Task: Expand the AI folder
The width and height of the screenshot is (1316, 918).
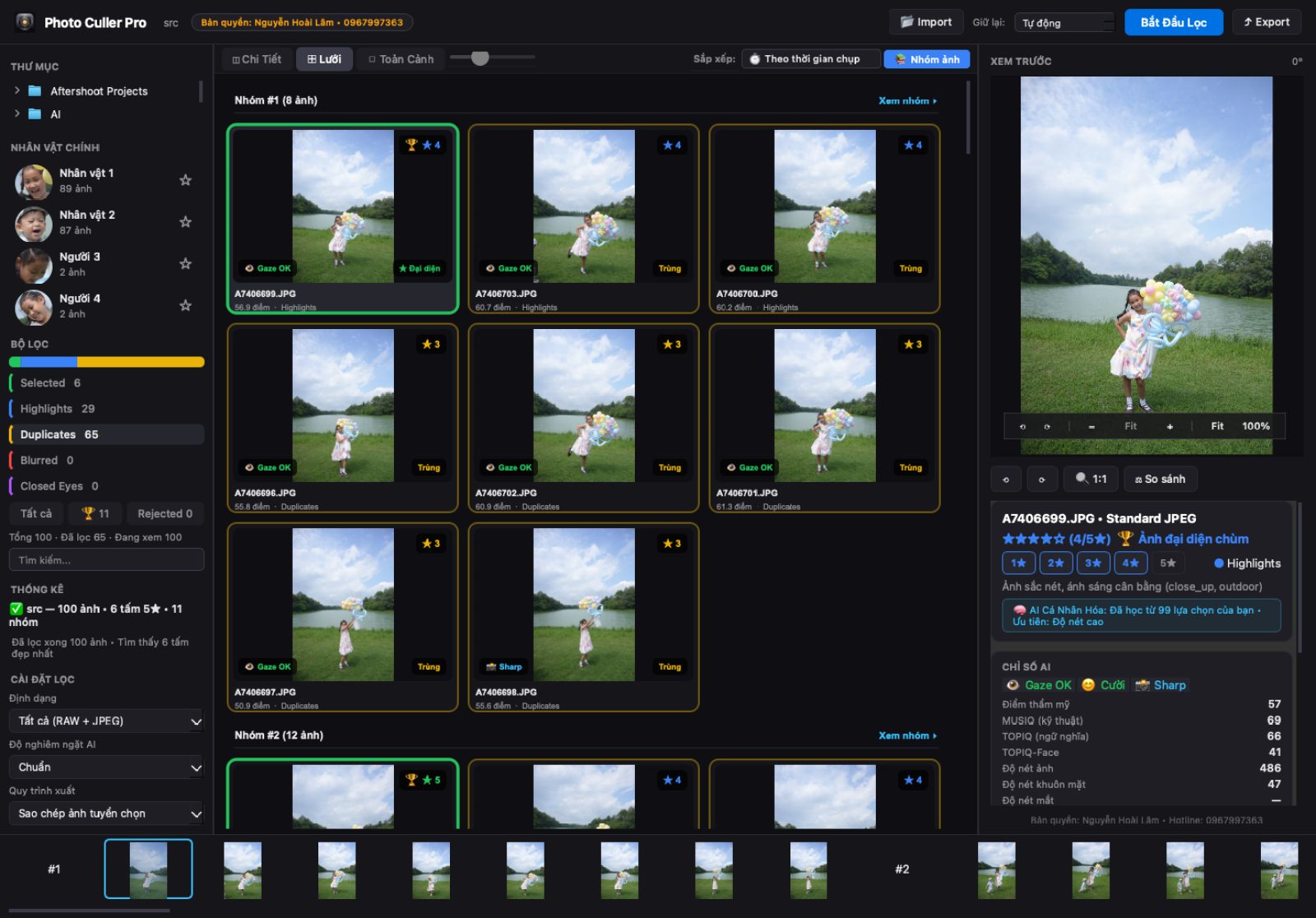Action: [17, 114]
